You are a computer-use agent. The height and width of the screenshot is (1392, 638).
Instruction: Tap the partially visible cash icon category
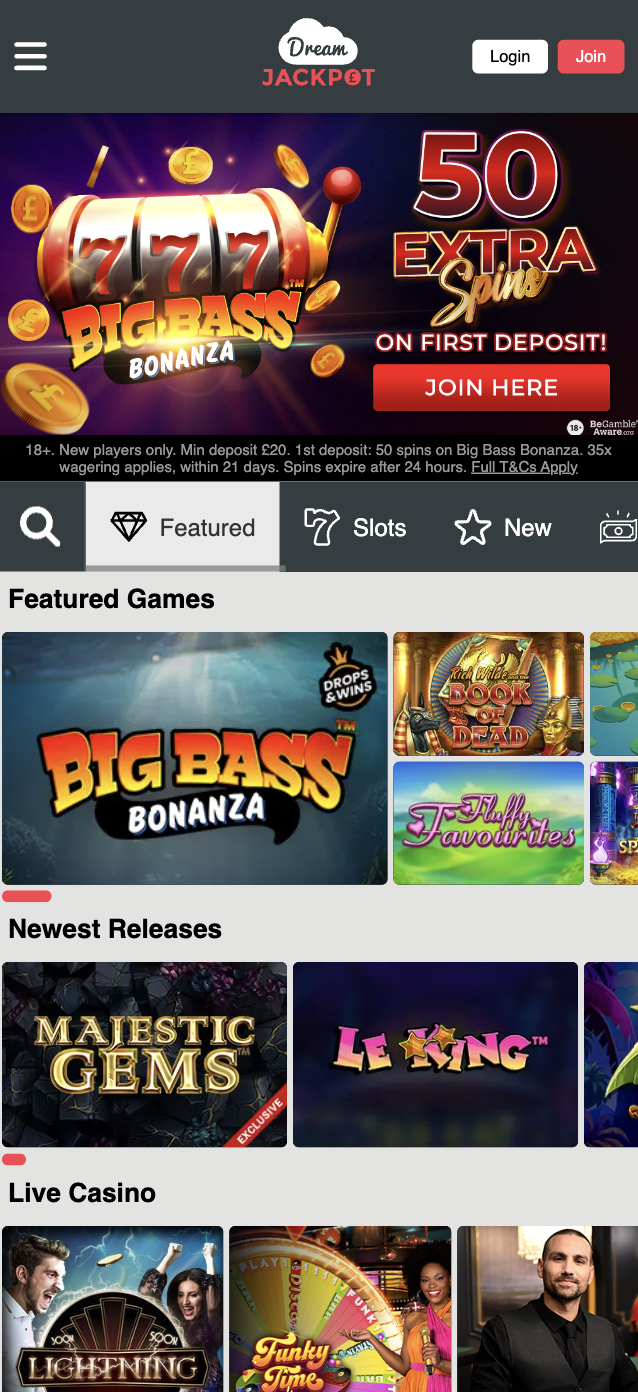pyautogui.click(x=619, y=527)
